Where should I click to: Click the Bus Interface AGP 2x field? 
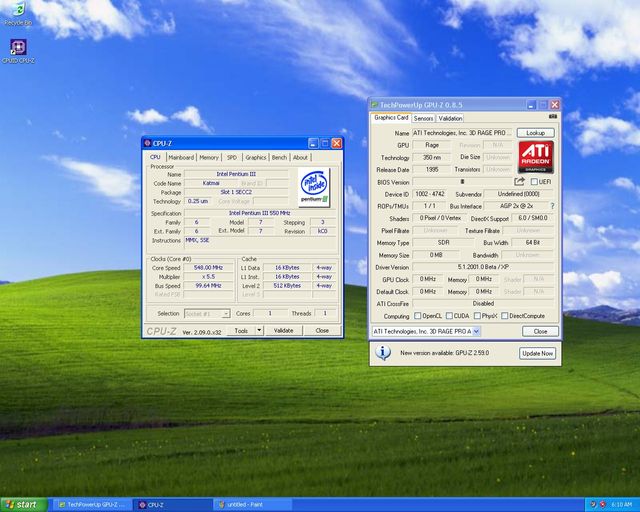coord(516,206)
